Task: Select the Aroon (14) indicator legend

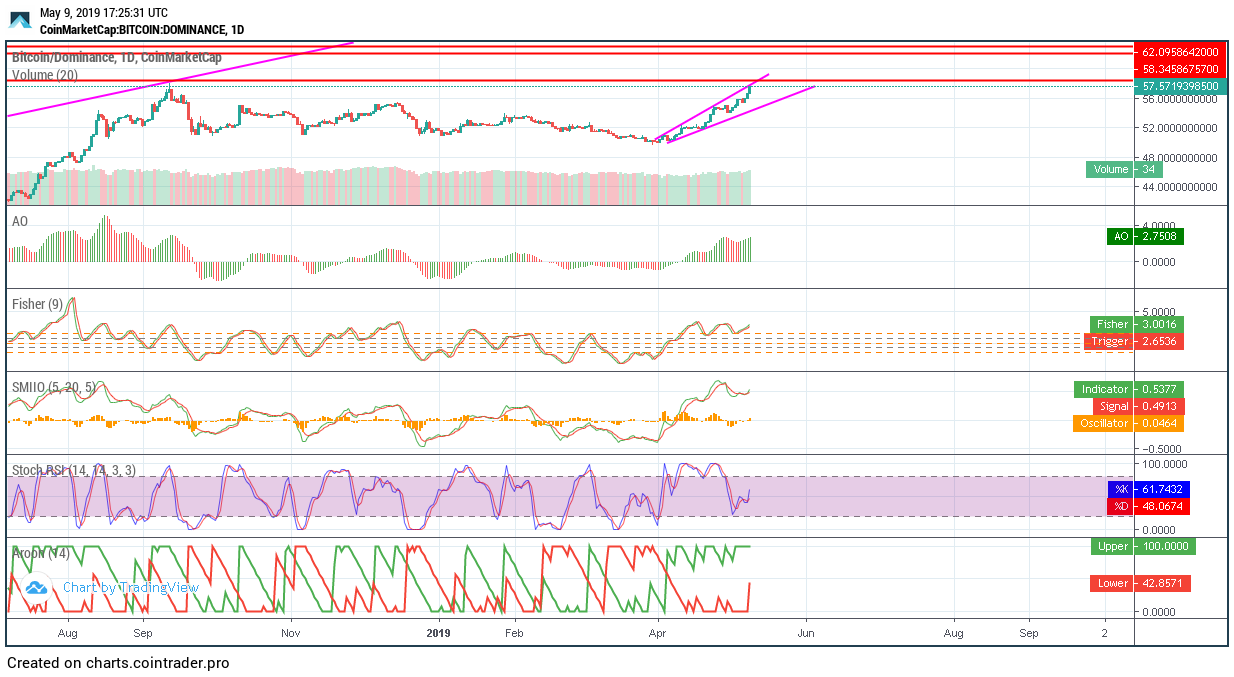Action: (x=40, y=553)
